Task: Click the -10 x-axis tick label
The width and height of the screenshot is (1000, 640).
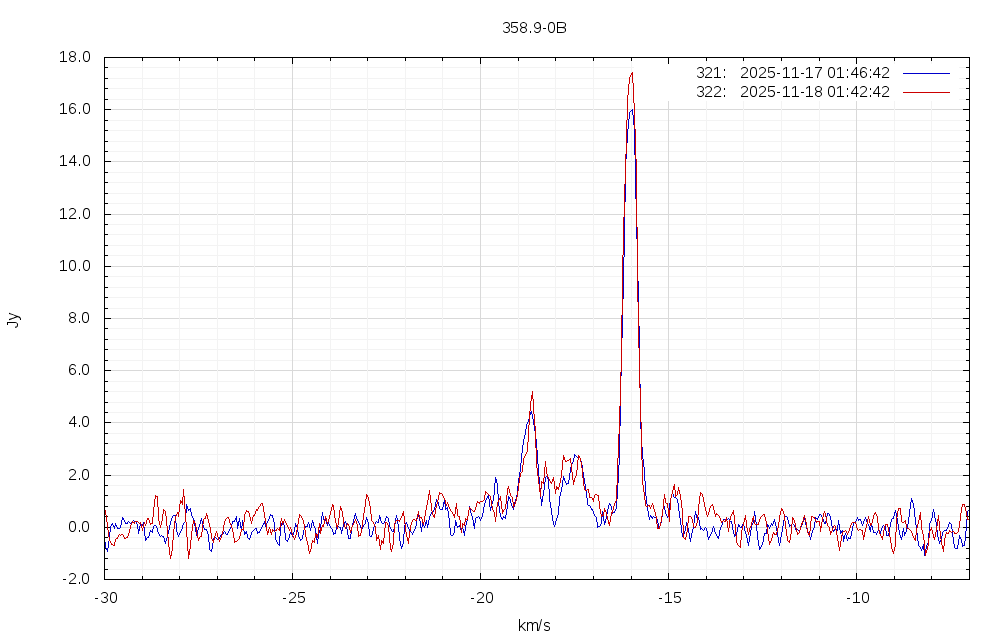Action: tap(856, 597)
